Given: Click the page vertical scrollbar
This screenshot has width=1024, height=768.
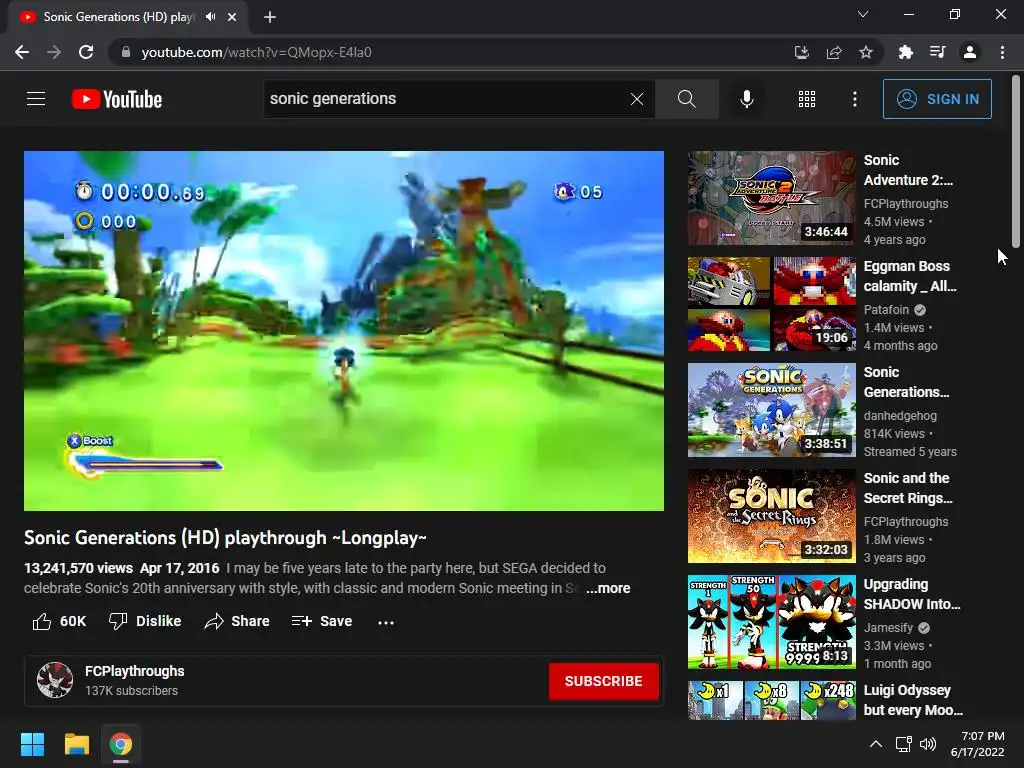Looking at the screenshot, I should click(x=1017, y=161).
